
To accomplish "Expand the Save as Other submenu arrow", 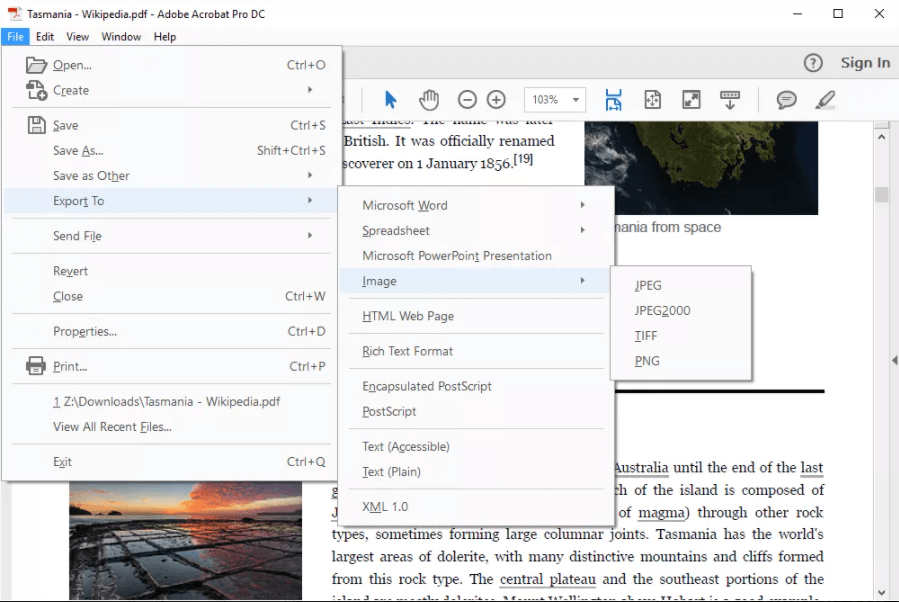I will click(310, 175).
